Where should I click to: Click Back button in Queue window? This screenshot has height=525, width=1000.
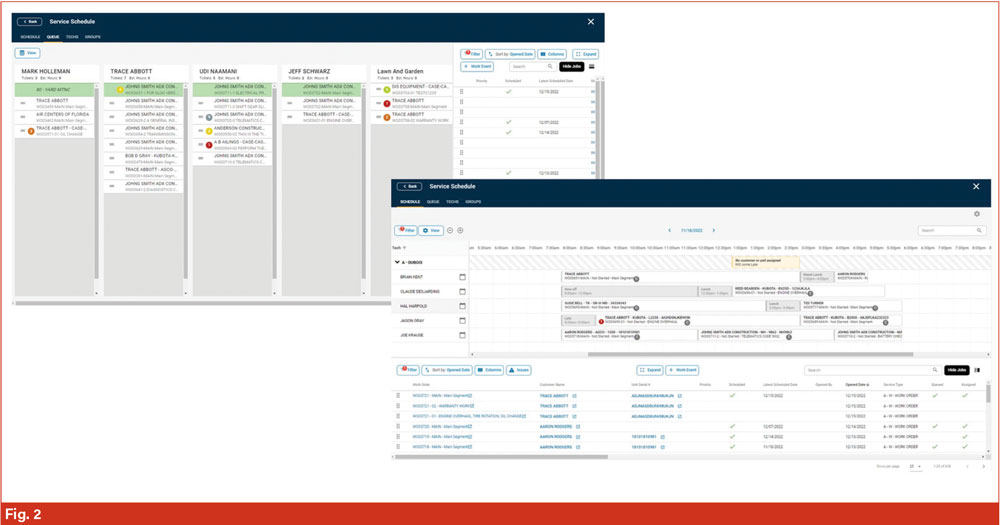click(x=29, y=22)
